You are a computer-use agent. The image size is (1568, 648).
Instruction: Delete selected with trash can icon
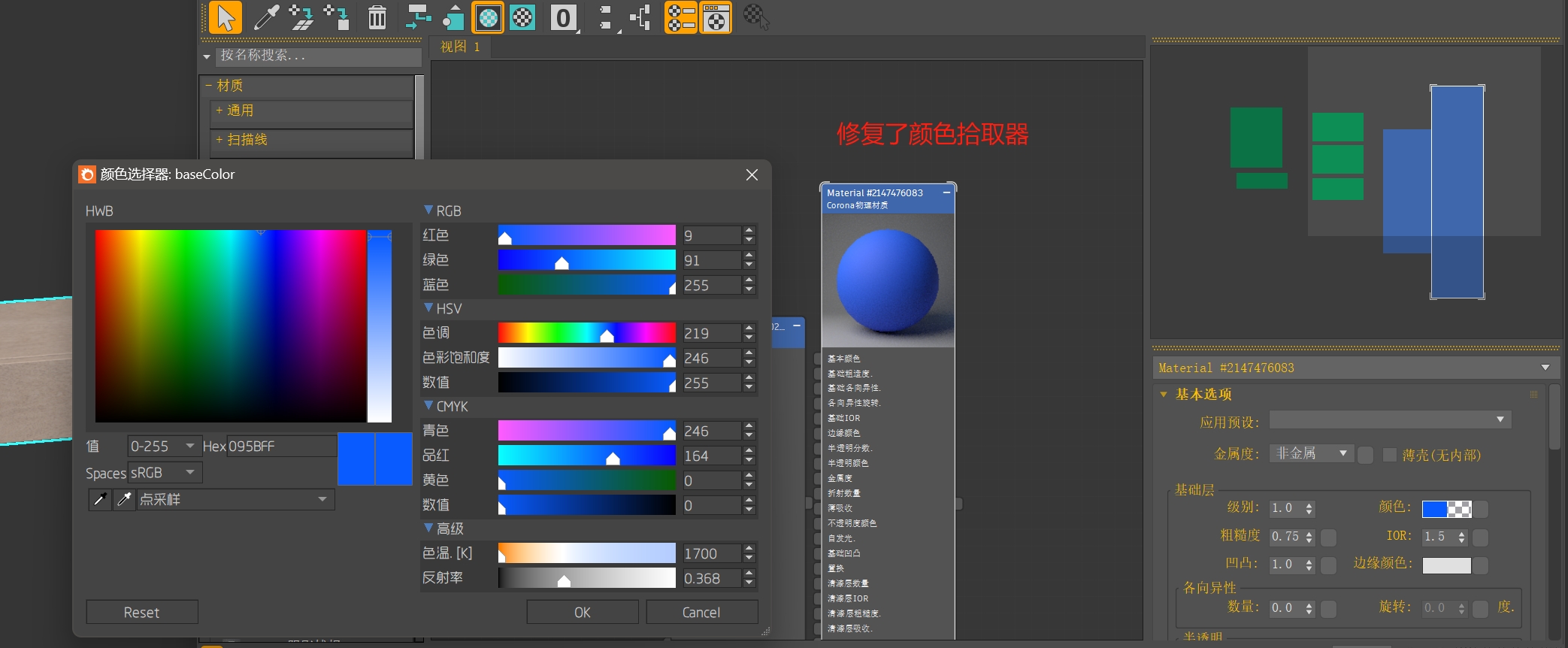(377, 17)
